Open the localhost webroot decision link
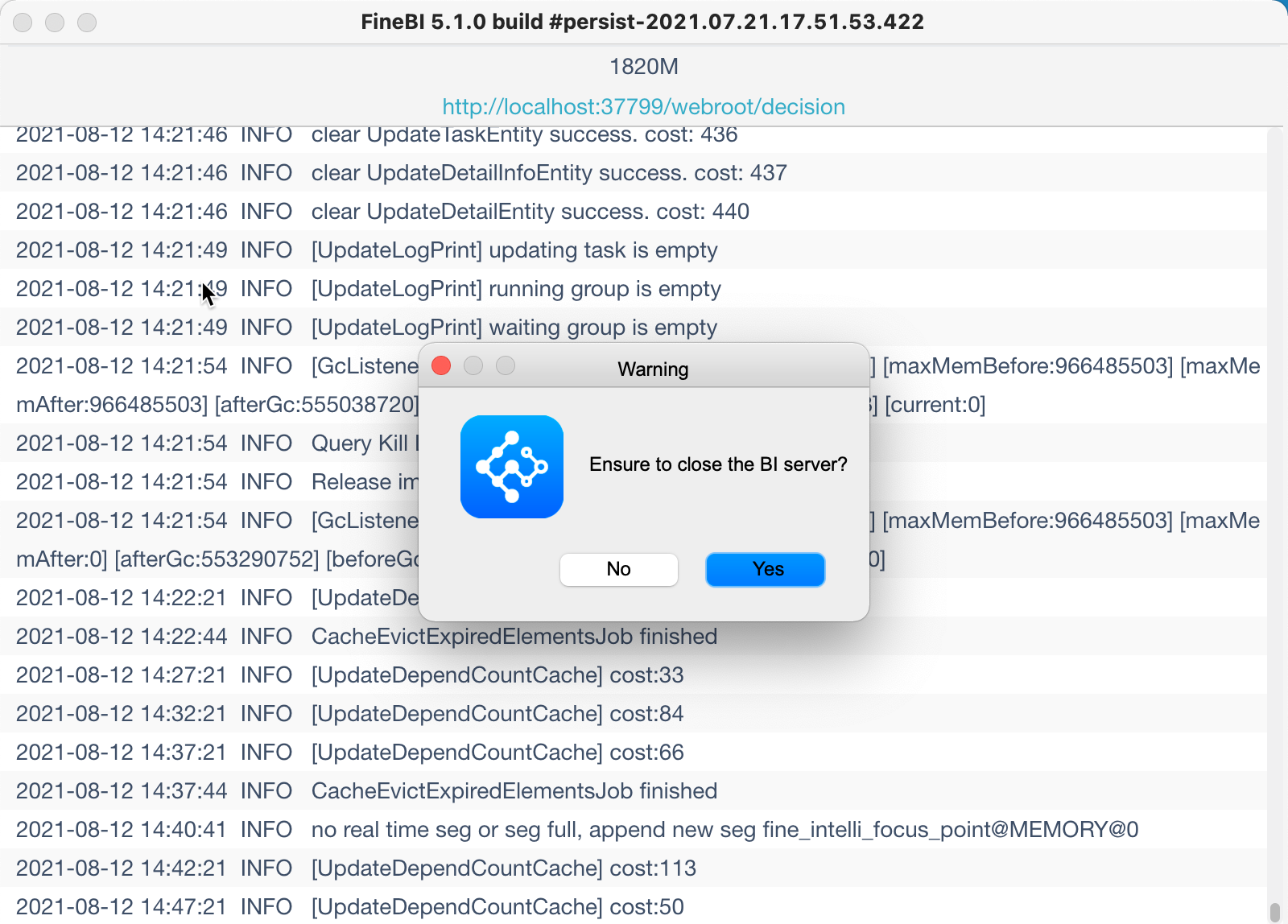Viewport: 1288px width, 924px height. pyautogui.click(x=643, y=106)
